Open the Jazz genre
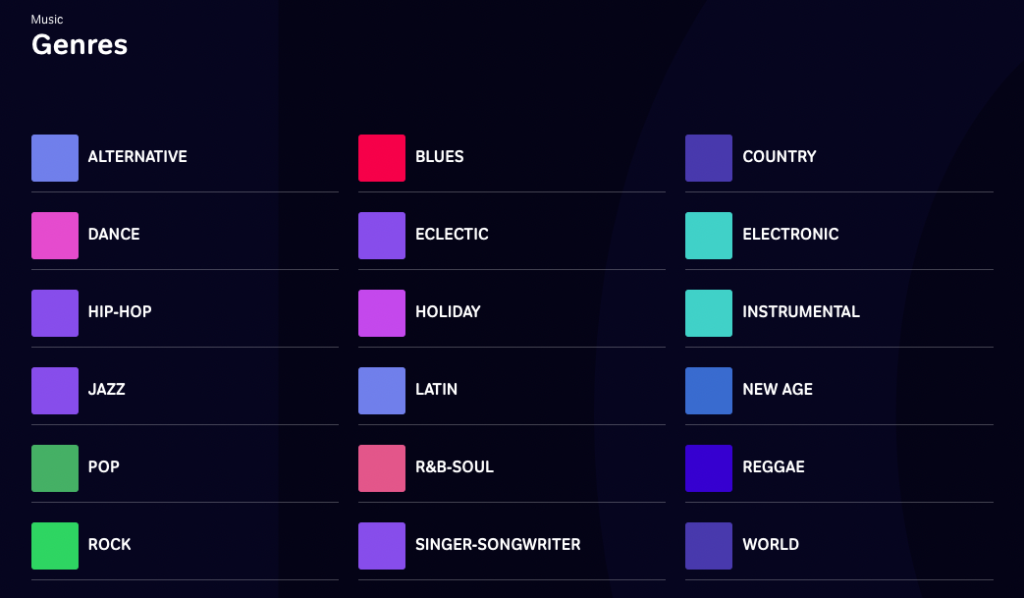Viewport: 1024px width, 598px height. [185, 390]
